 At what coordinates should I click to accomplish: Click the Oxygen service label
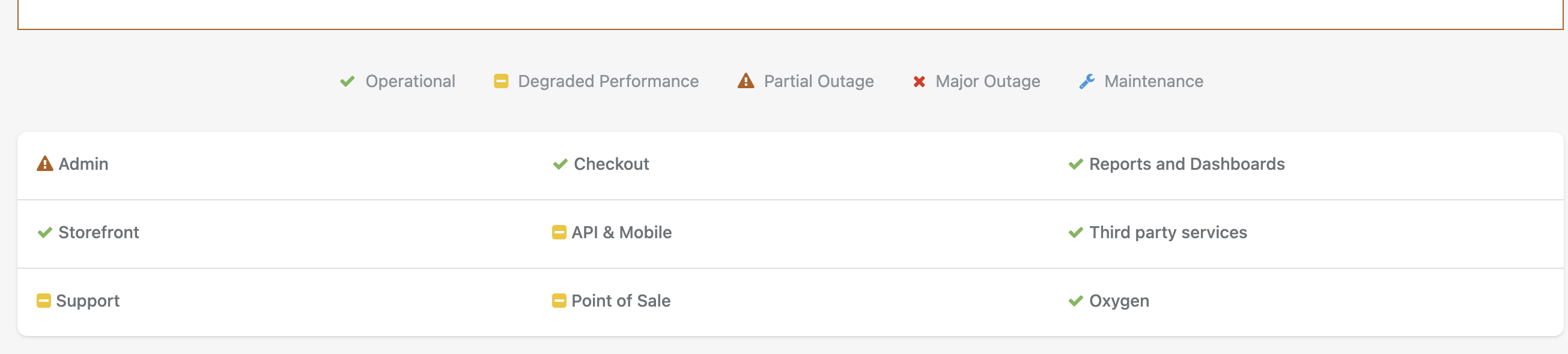1119,301
